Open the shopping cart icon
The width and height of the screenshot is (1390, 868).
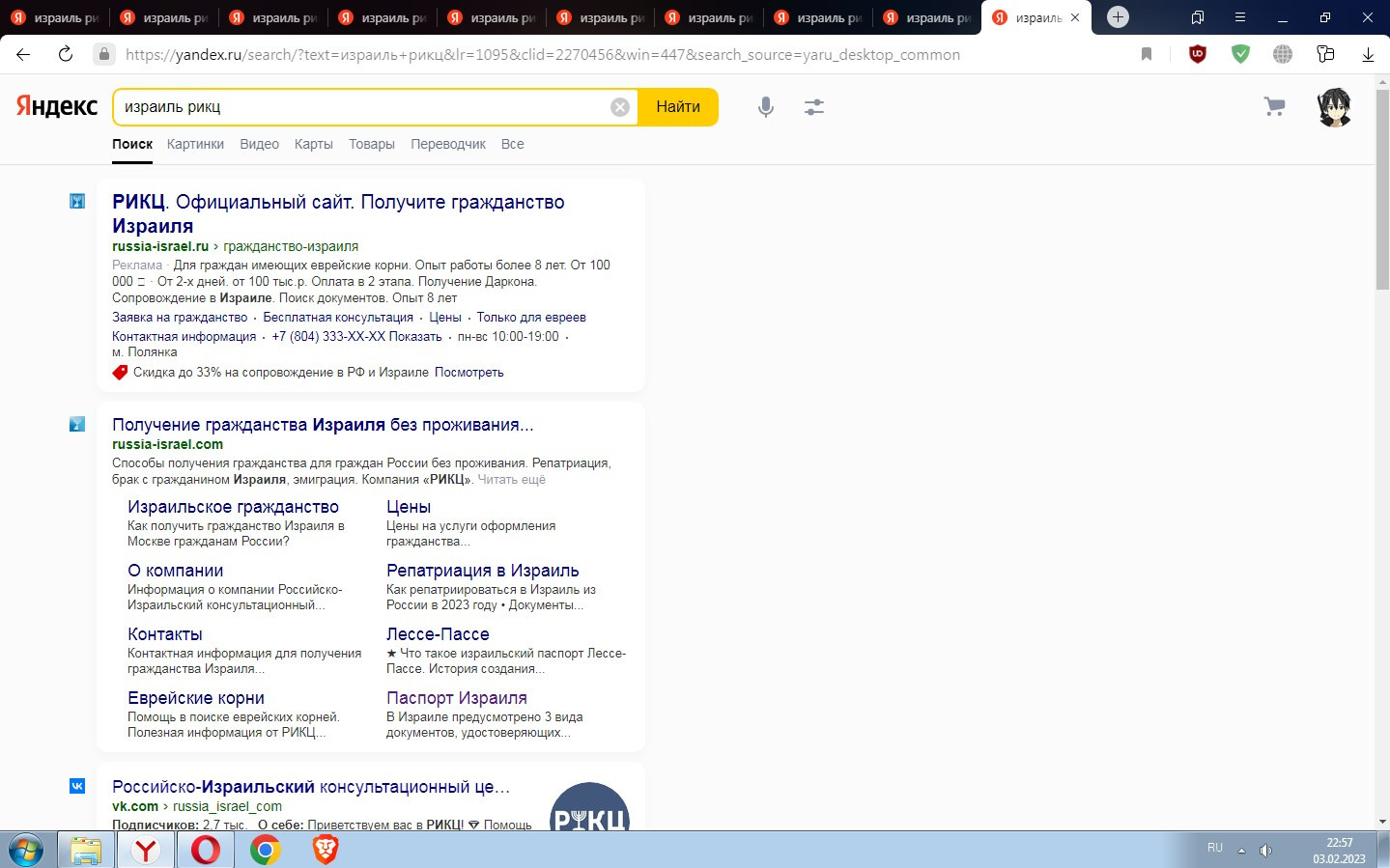(x=1275, y=106)
